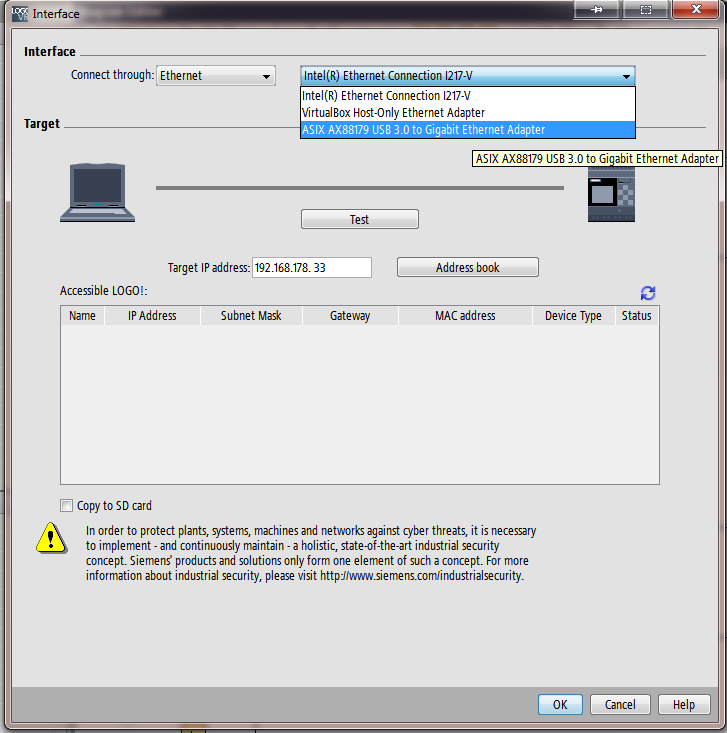The width and height of the screenshot is (727, 733).
Task: Select Intel(R) Ethernet Connection I217-V option
Action: click(x=468, y=96)
